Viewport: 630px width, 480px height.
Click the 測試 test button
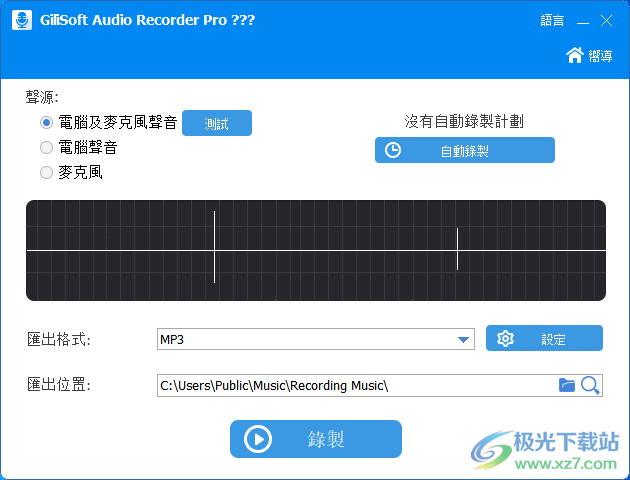coord(217,123)
